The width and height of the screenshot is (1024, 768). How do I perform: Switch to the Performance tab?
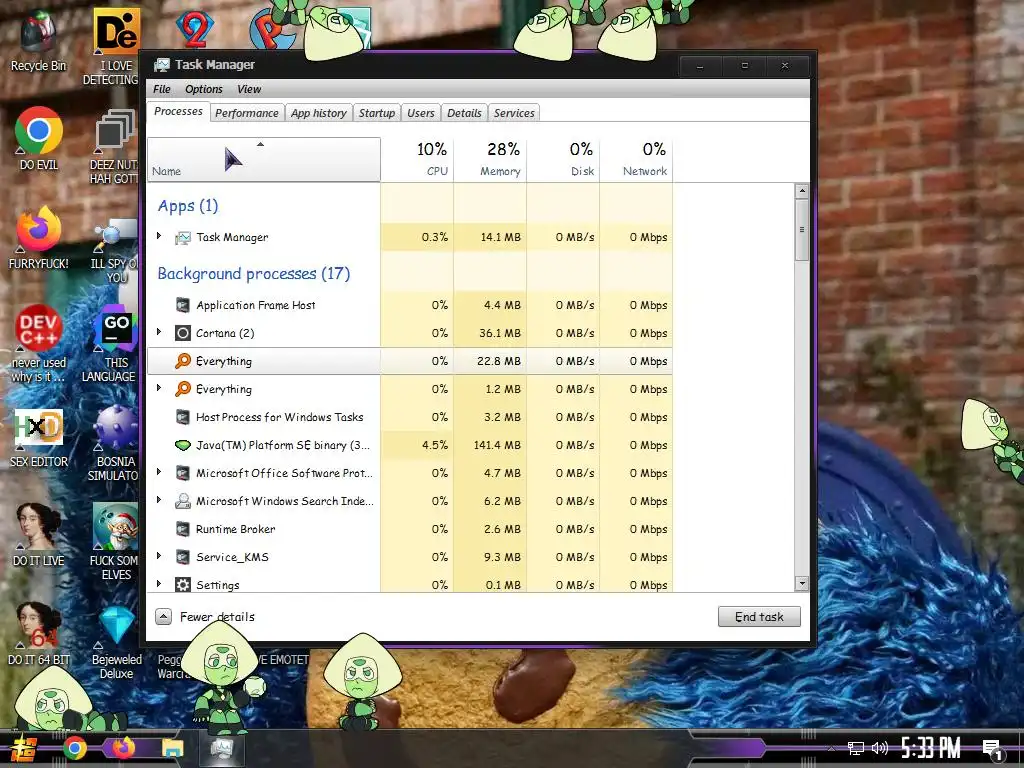[x=247, y=113]
